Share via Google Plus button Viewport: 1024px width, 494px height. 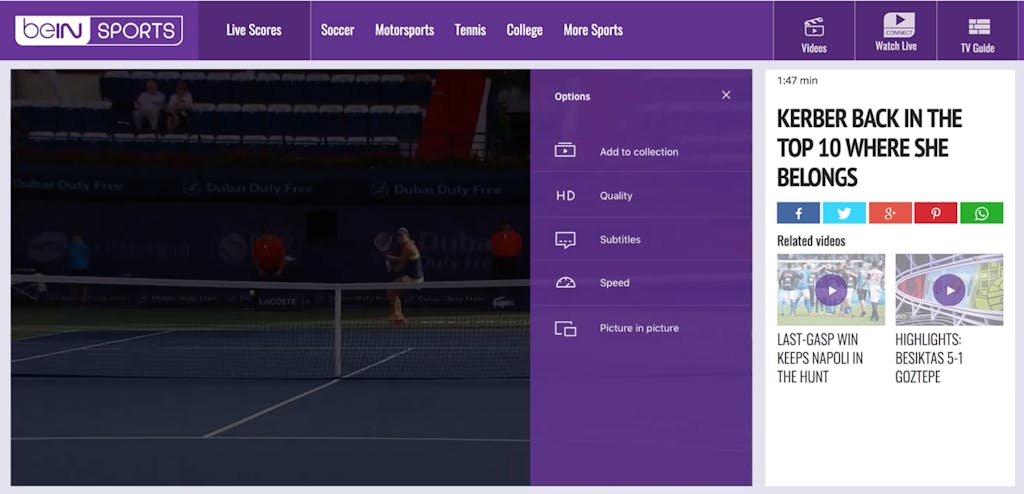890,213
